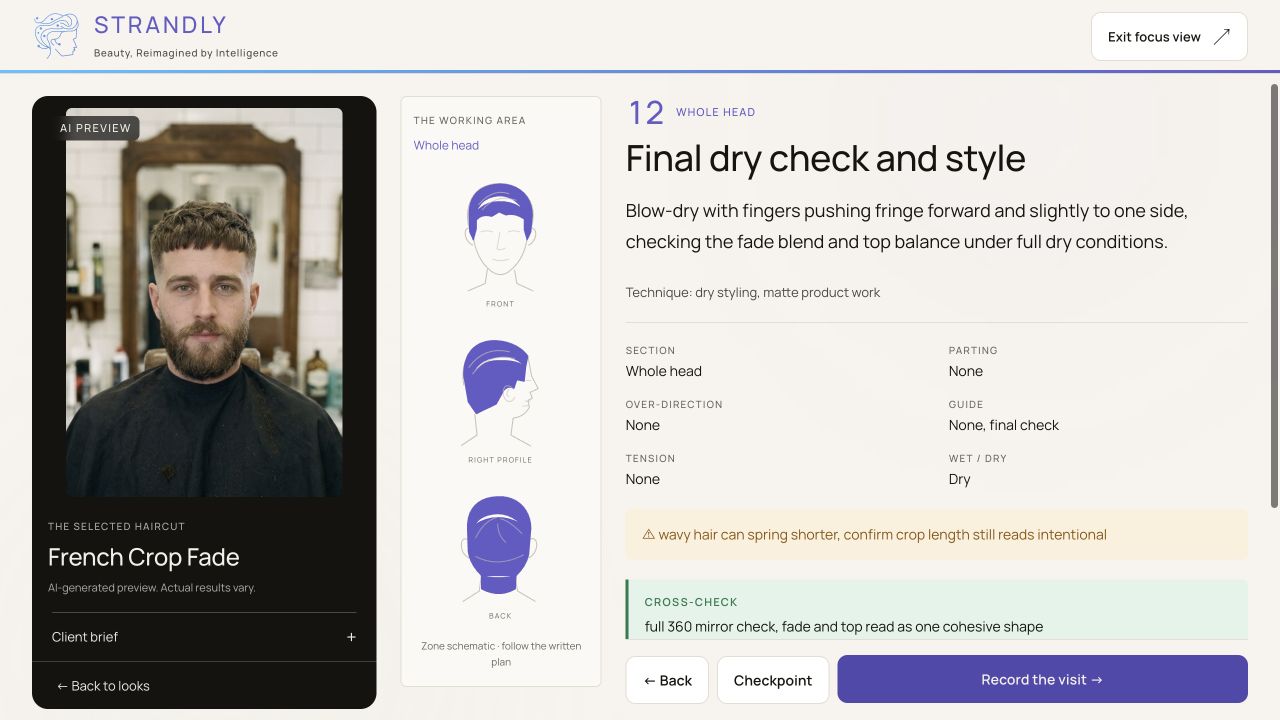
Task: Go back to previous step with Back button
Action: pos(667,680)
